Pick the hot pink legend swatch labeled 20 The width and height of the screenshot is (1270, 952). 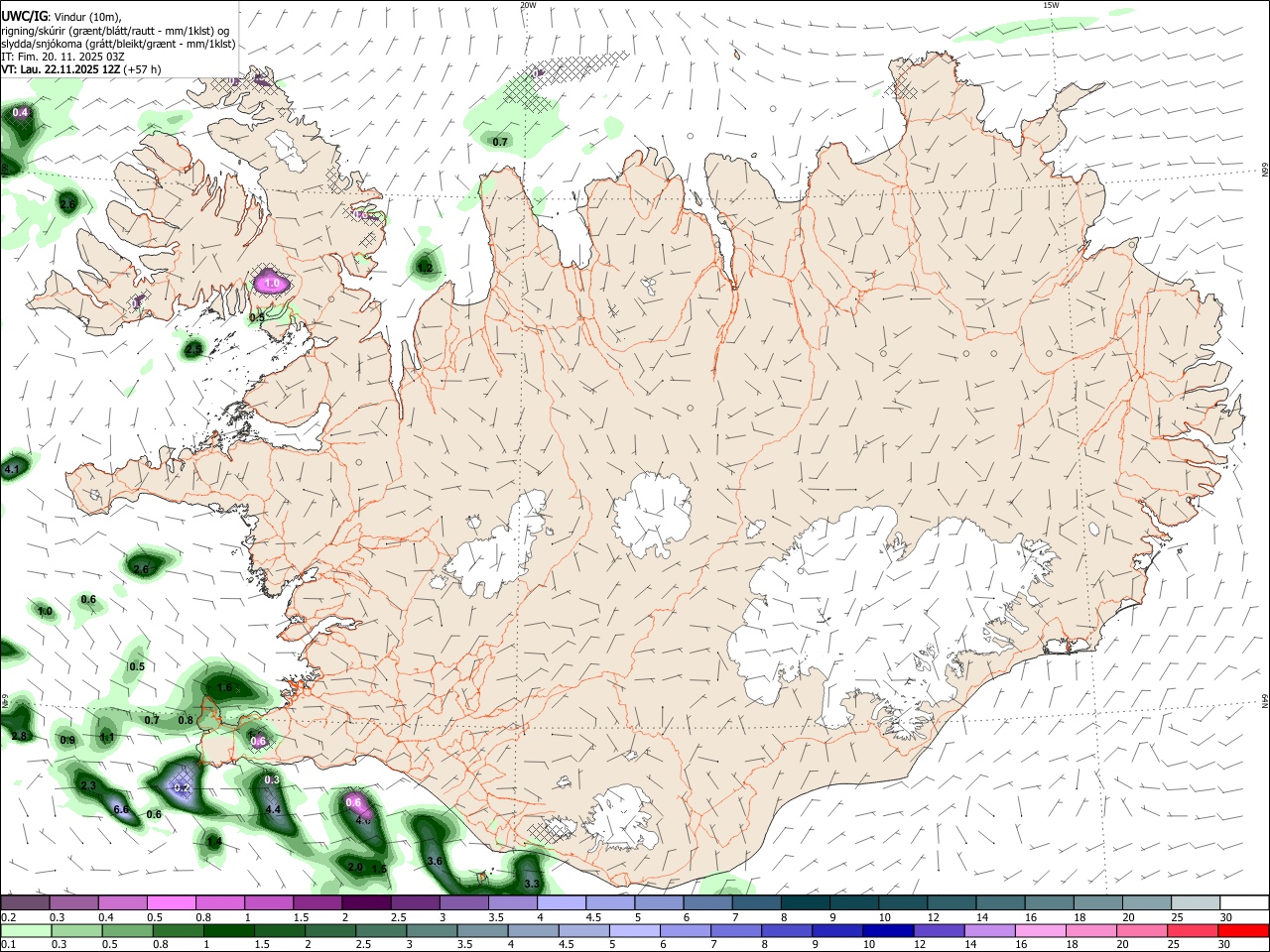1140,930
